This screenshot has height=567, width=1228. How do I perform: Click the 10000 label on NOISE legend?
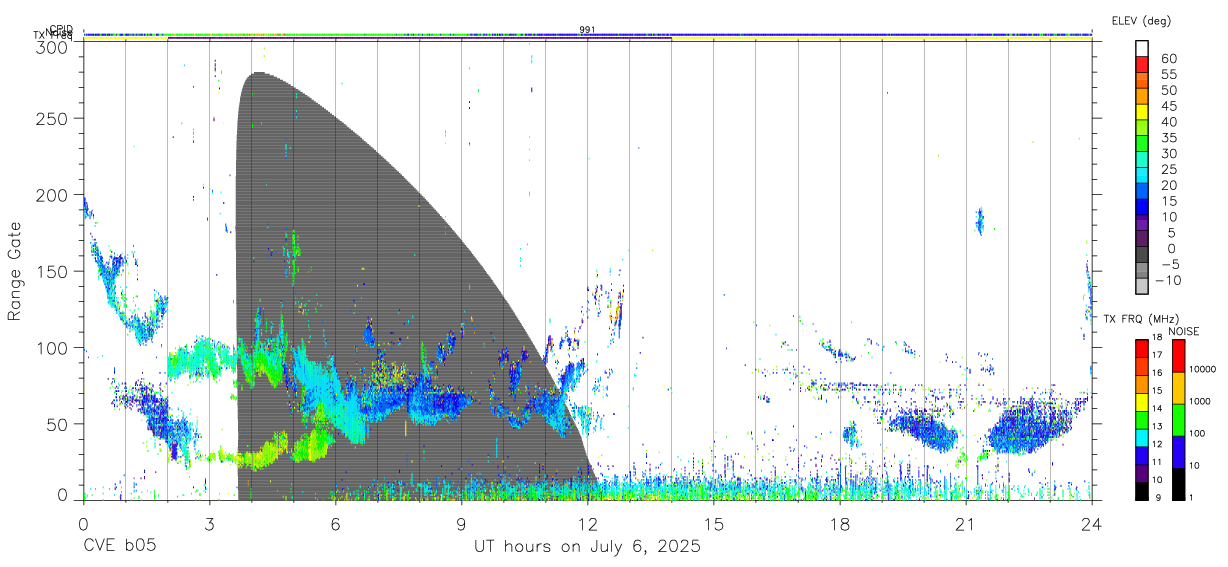point(1204,369)
